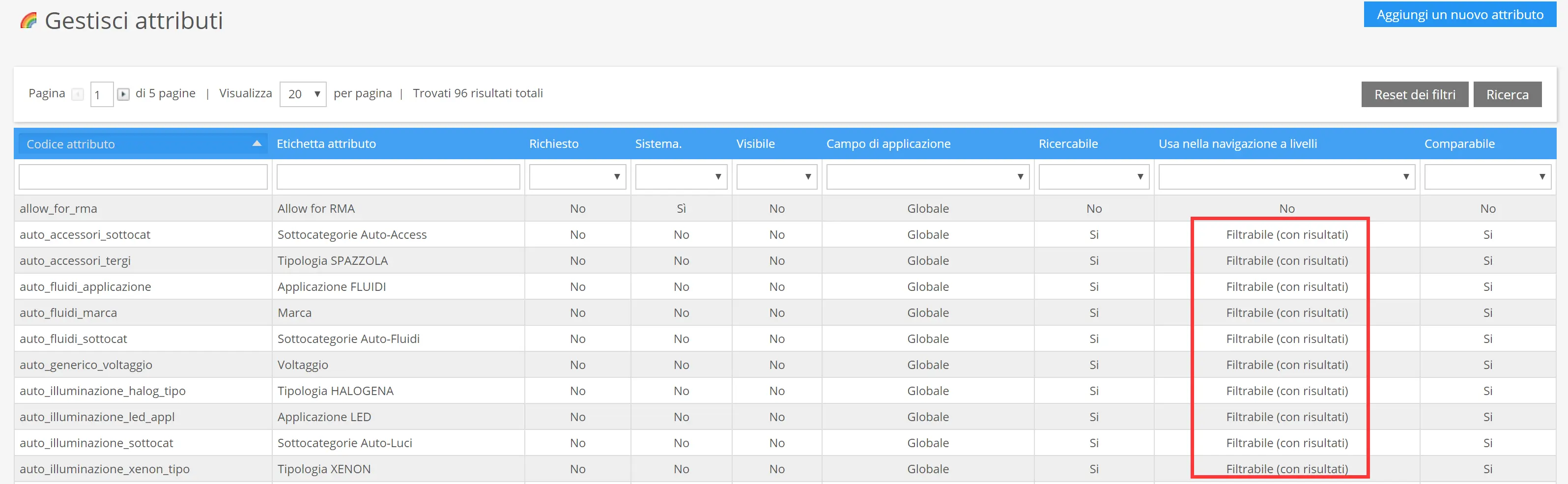Open the Richiesto filter dropdown
The width and height of the screenshot is (1568, 484).
pos(576,176)
